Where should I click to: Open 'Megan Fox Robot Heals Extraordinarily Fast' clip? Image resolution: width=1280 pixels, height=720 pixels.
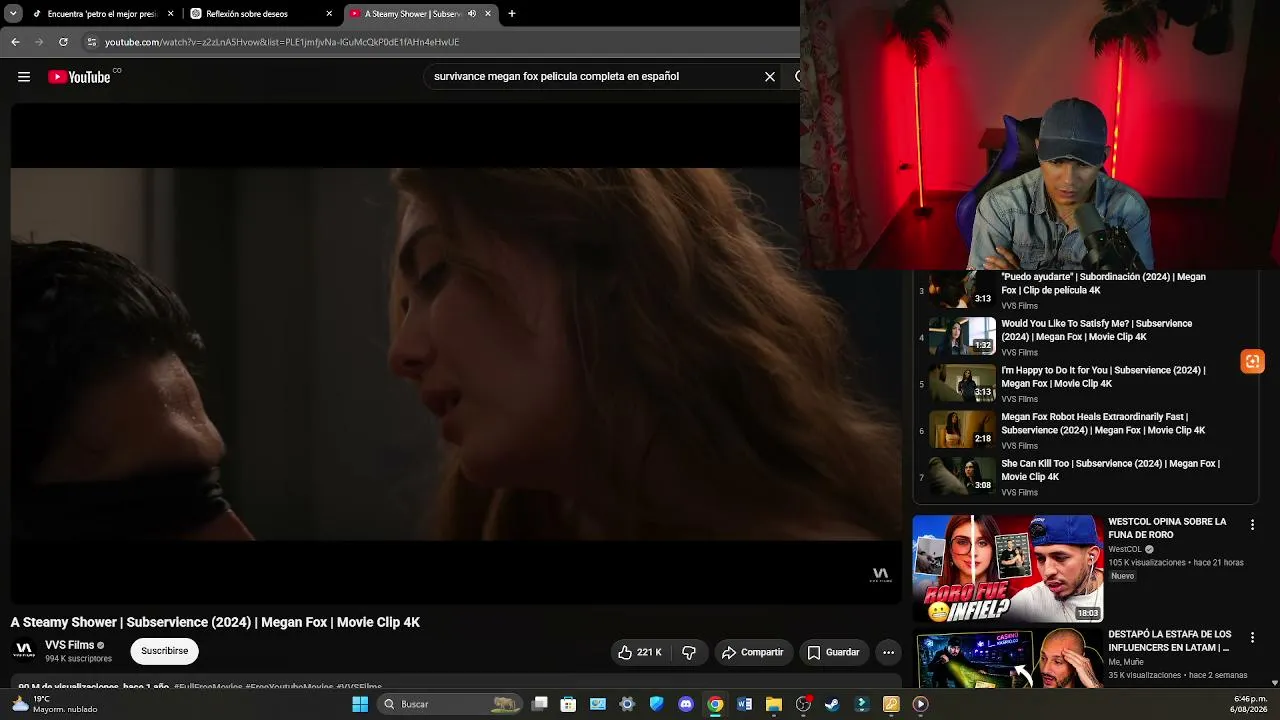(1086, 430)
